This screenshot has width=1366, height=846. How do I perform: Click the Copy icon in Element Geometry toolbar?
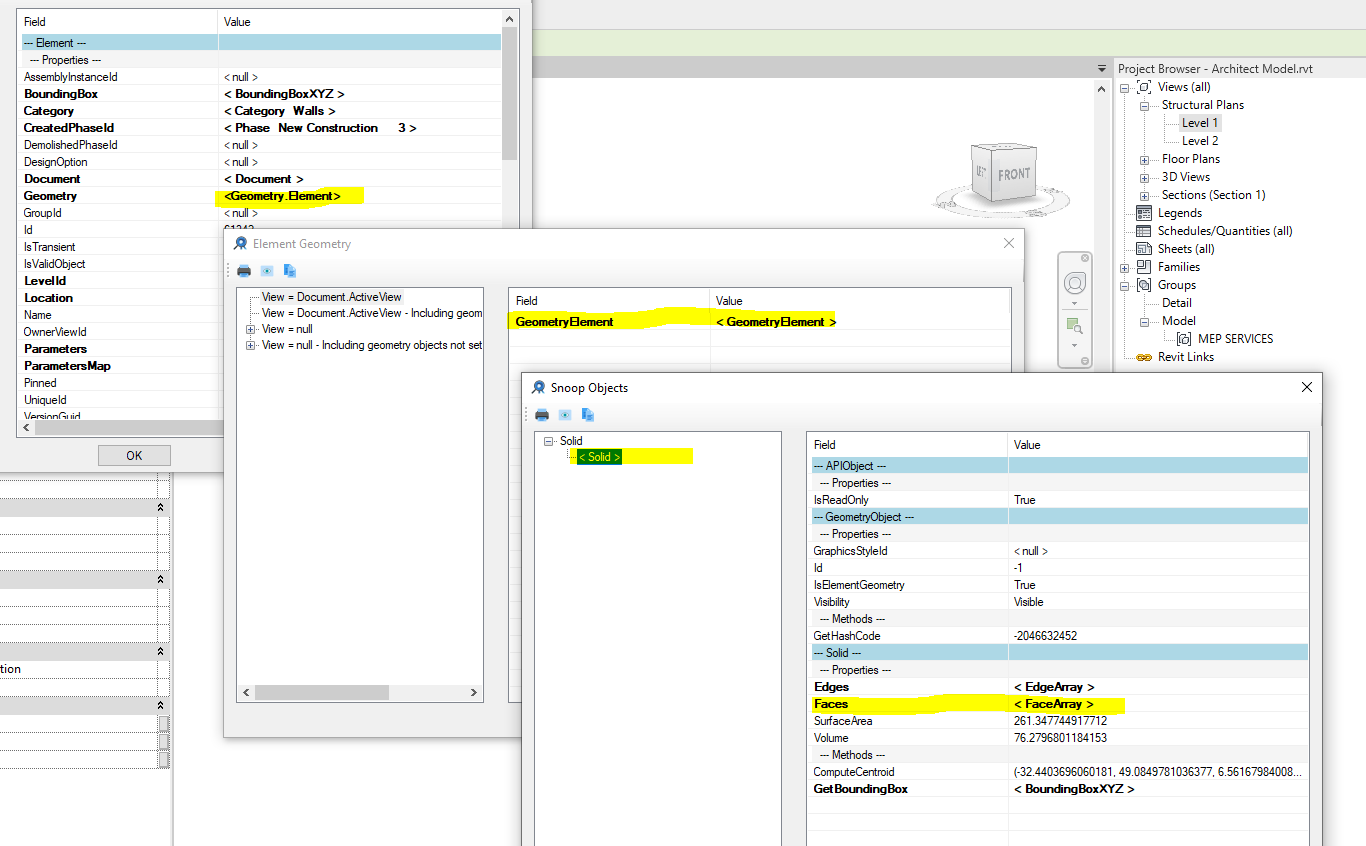[x=290, y=270]
